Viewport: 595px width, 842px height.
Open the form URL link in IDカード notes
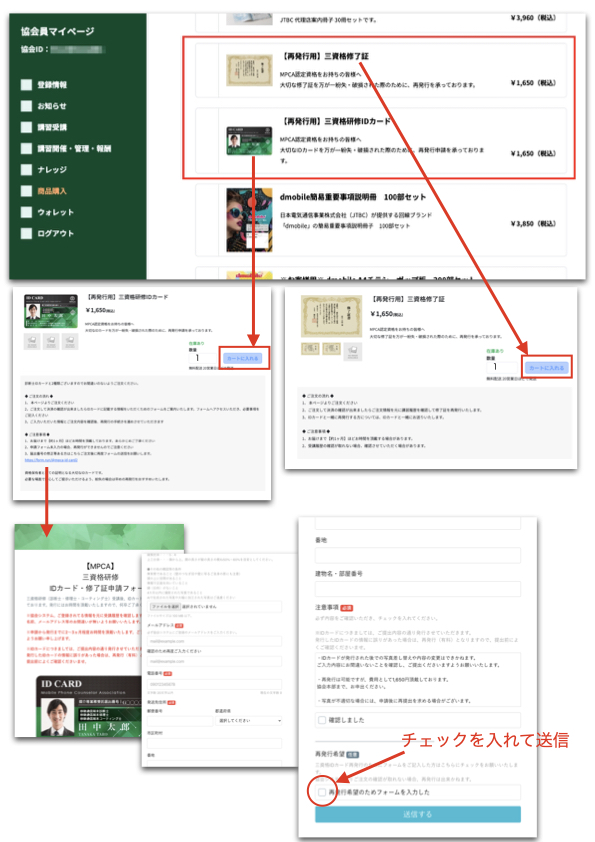pyautogui.click(x=51, y=460)
